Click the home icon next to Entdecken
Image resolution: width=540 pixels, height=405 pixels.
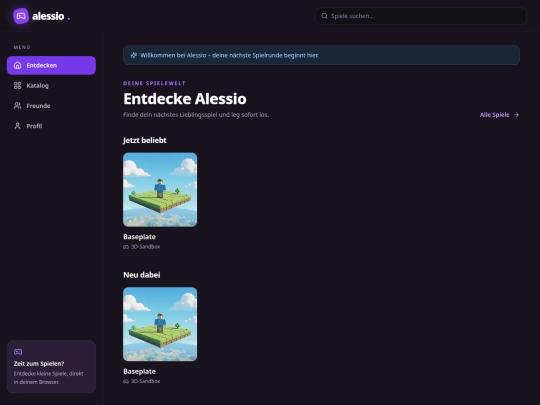coord(18,65)
